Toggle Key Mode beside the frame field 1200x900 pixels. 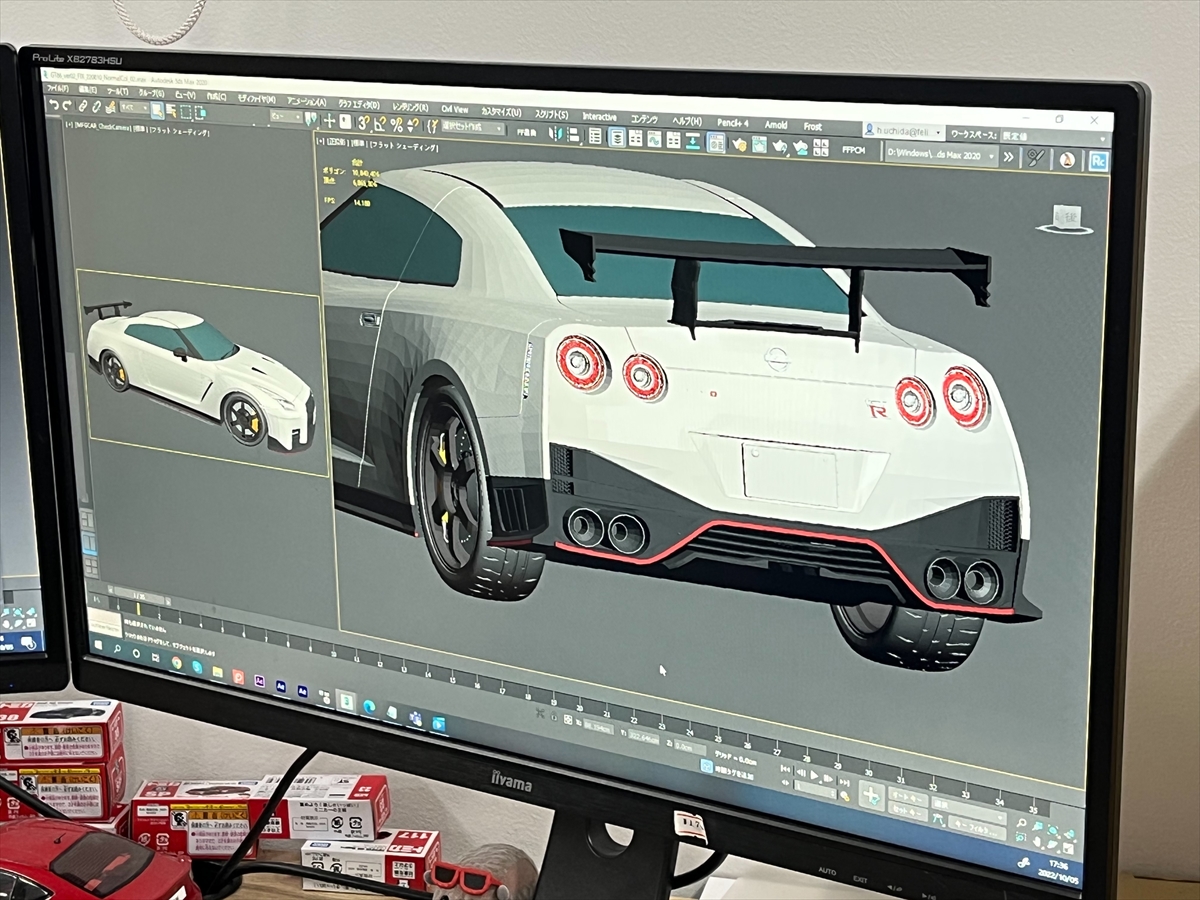pos(786,783)
